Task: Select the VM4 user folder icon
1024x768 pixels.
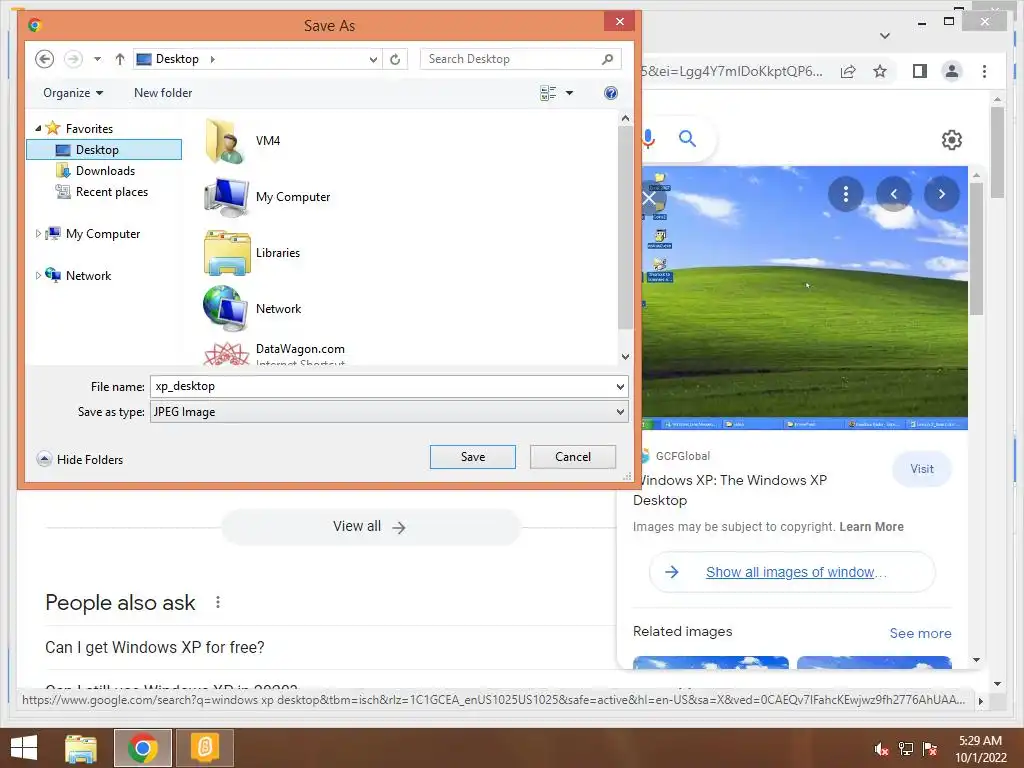Action: pyautogui.click(x=225, y=140)
